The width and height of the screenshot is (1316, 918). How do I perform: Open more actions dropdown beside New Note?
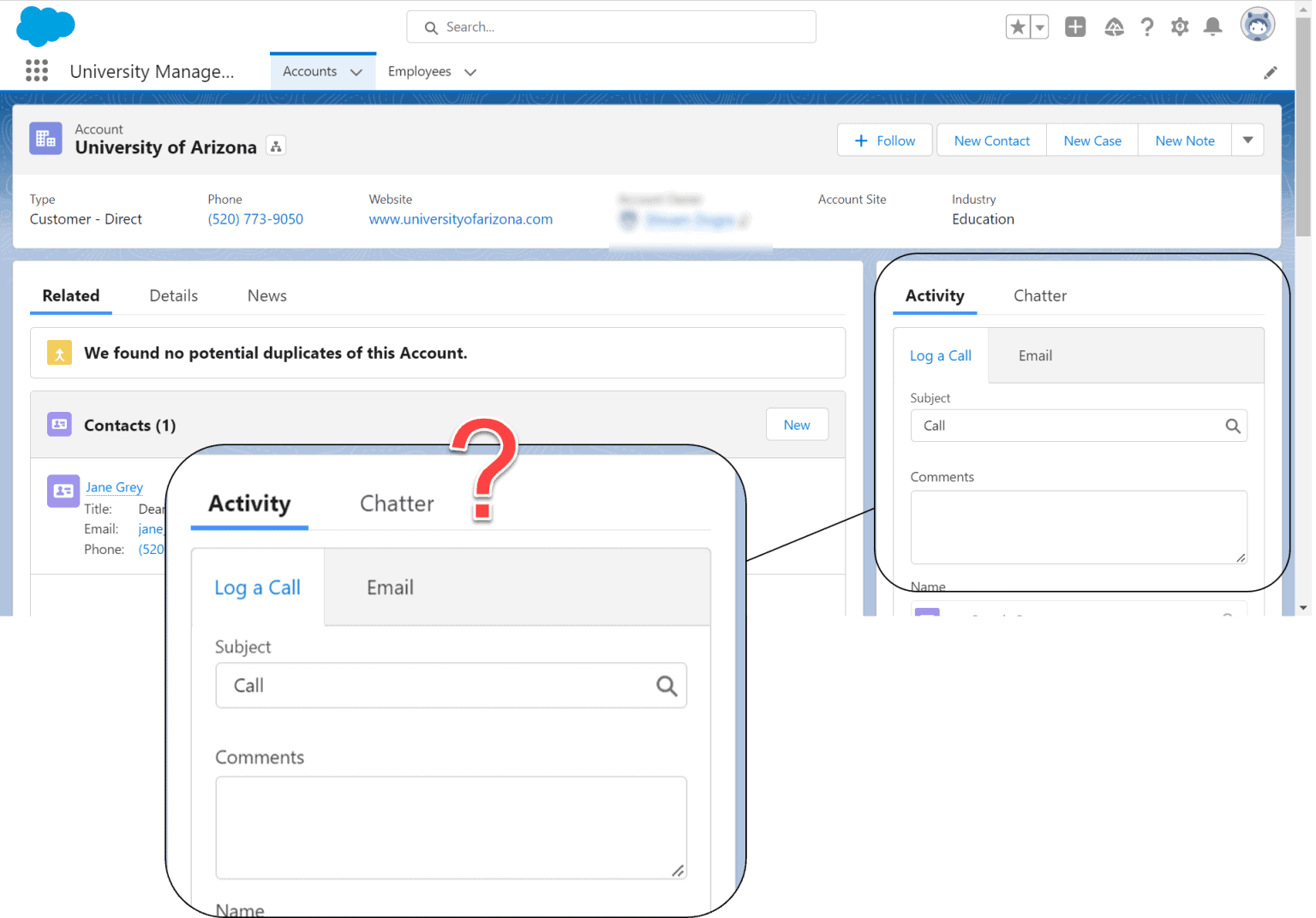(1247, 140)
